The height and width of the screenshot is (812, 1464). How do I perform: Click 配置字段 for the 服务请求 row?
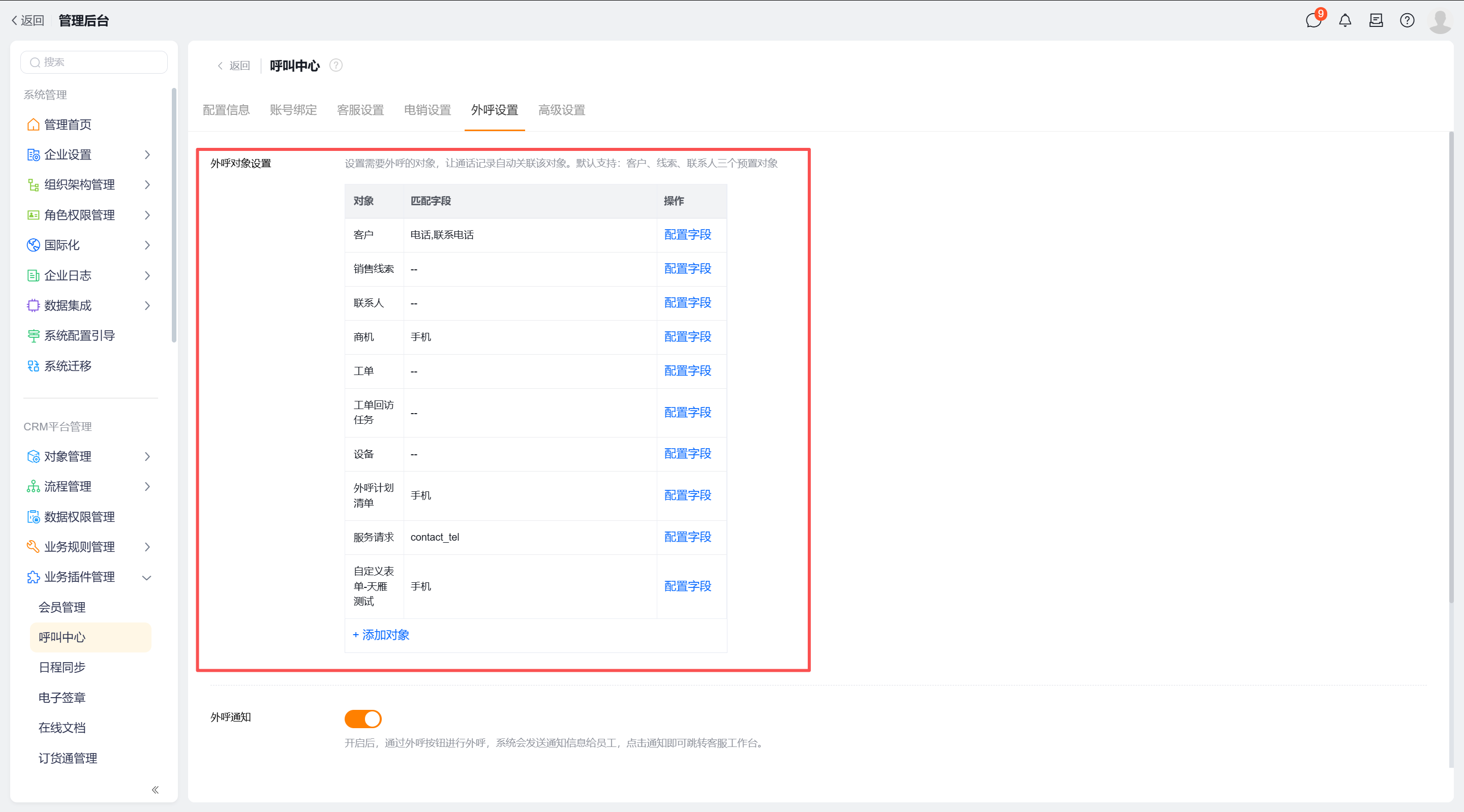pyautogui.click(x=688, y=537)
